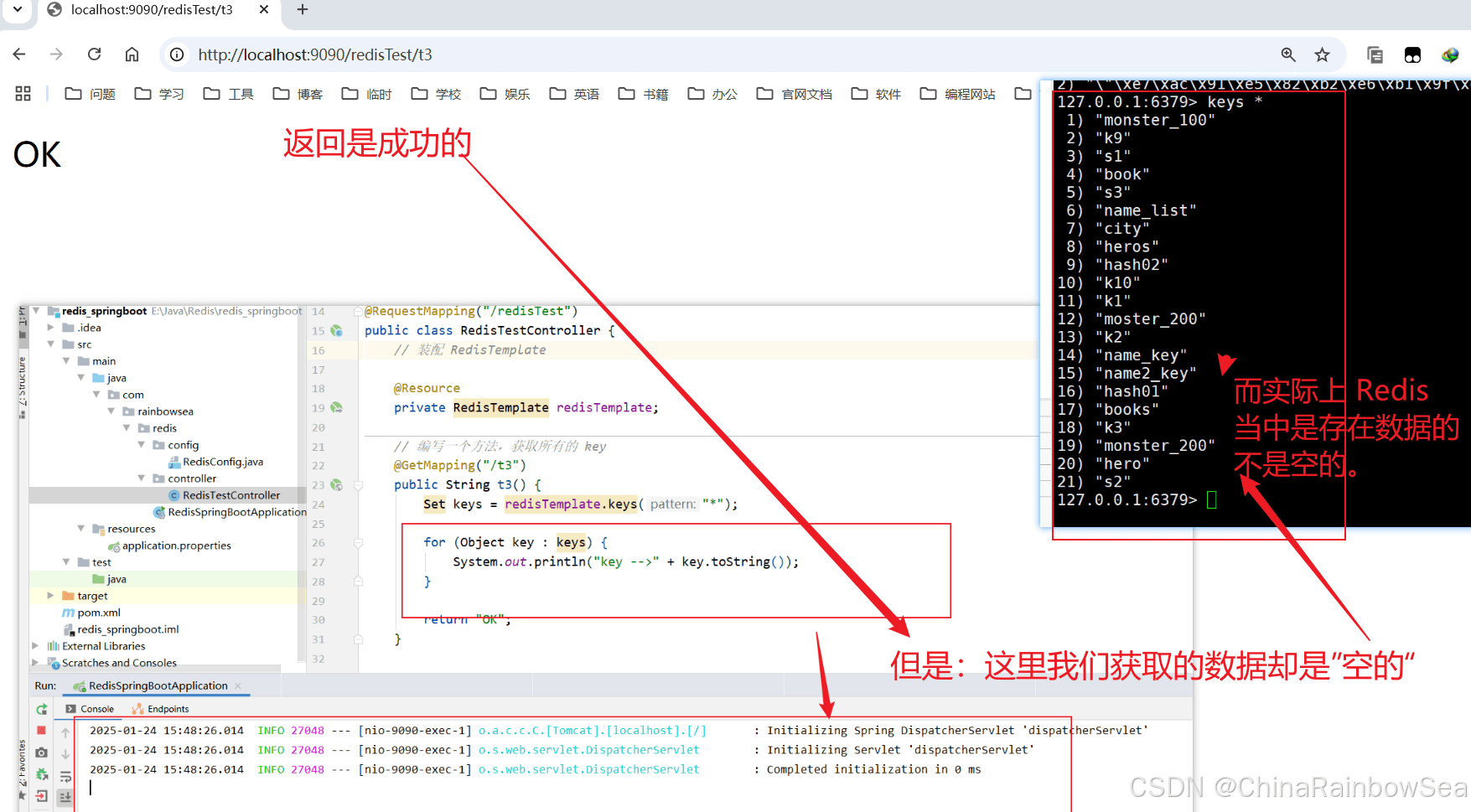This screenshot has height=812, width=1471.
Task: Click the camera thread dump icon
Action: tap(41, 753)
